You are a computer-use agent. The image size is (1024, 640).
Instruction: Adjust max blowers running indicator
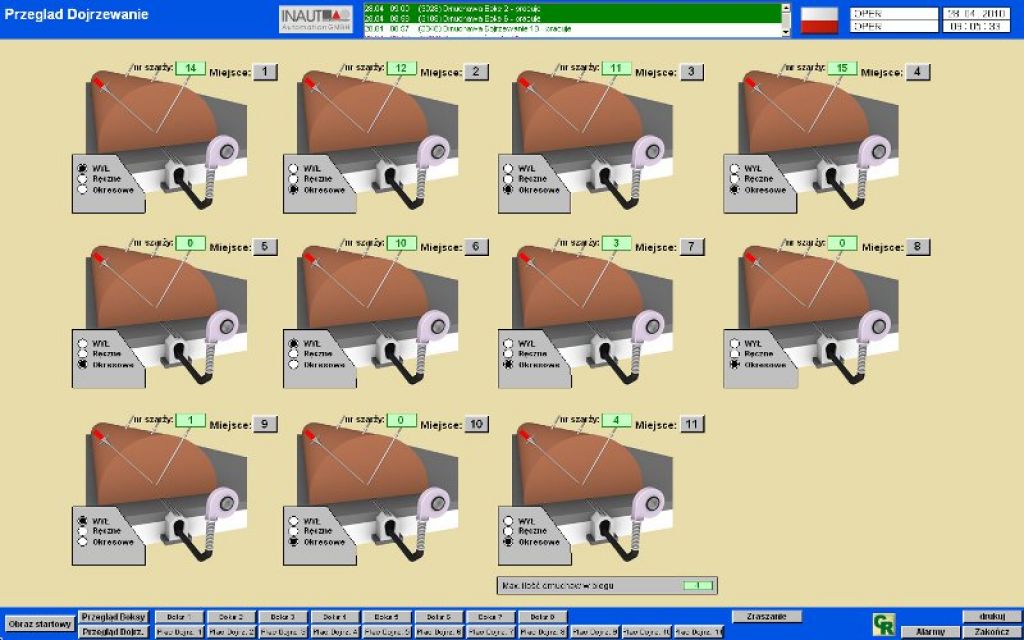click(698, 585)
